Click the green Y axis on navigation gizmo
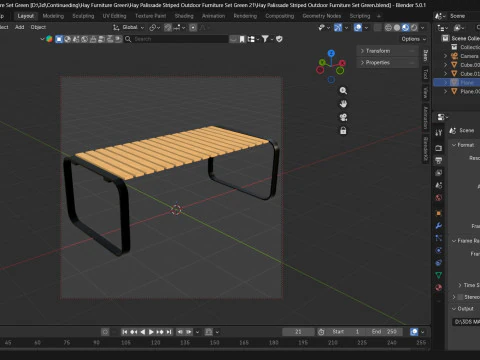This screenshot has height=360, width=480. coord(322,62)
